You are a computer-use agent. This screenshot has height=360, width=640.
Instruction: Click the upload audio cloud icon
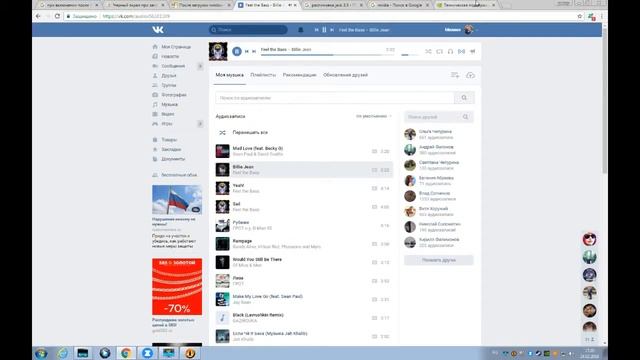pos(470,75)
